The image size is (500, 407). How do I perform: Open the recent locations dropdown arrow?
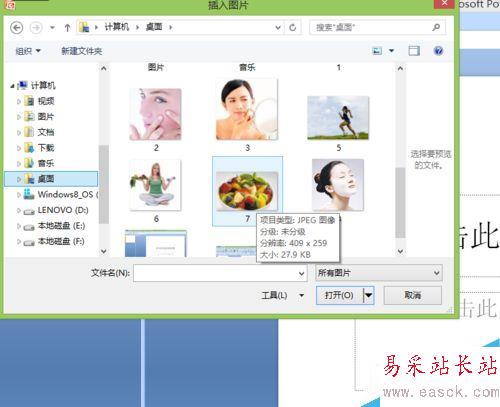tap(52, 28)
